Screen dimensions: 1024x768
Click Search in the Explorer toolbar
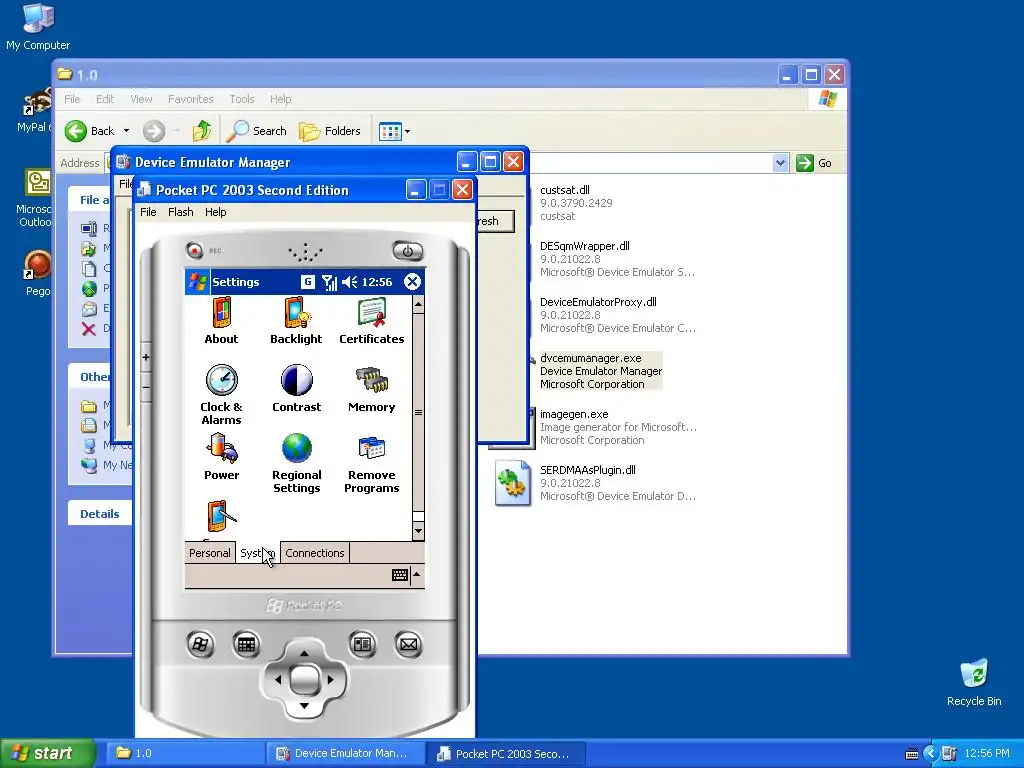point(257,131)
